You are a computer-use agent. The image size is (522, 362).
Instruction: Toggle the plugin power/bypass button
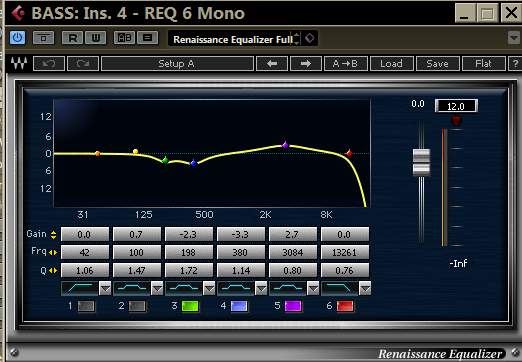17,38
